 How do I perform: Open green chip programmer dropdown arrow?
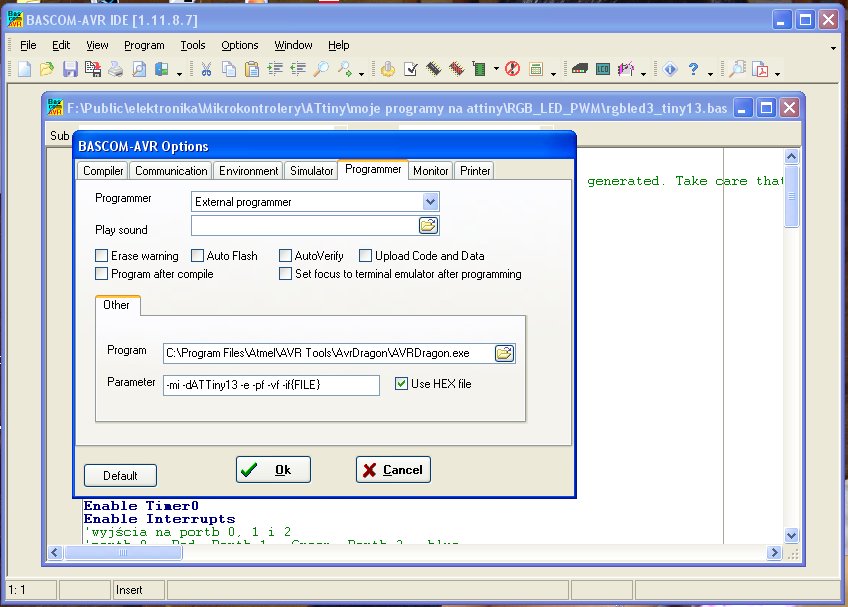[x=496, y=69]
